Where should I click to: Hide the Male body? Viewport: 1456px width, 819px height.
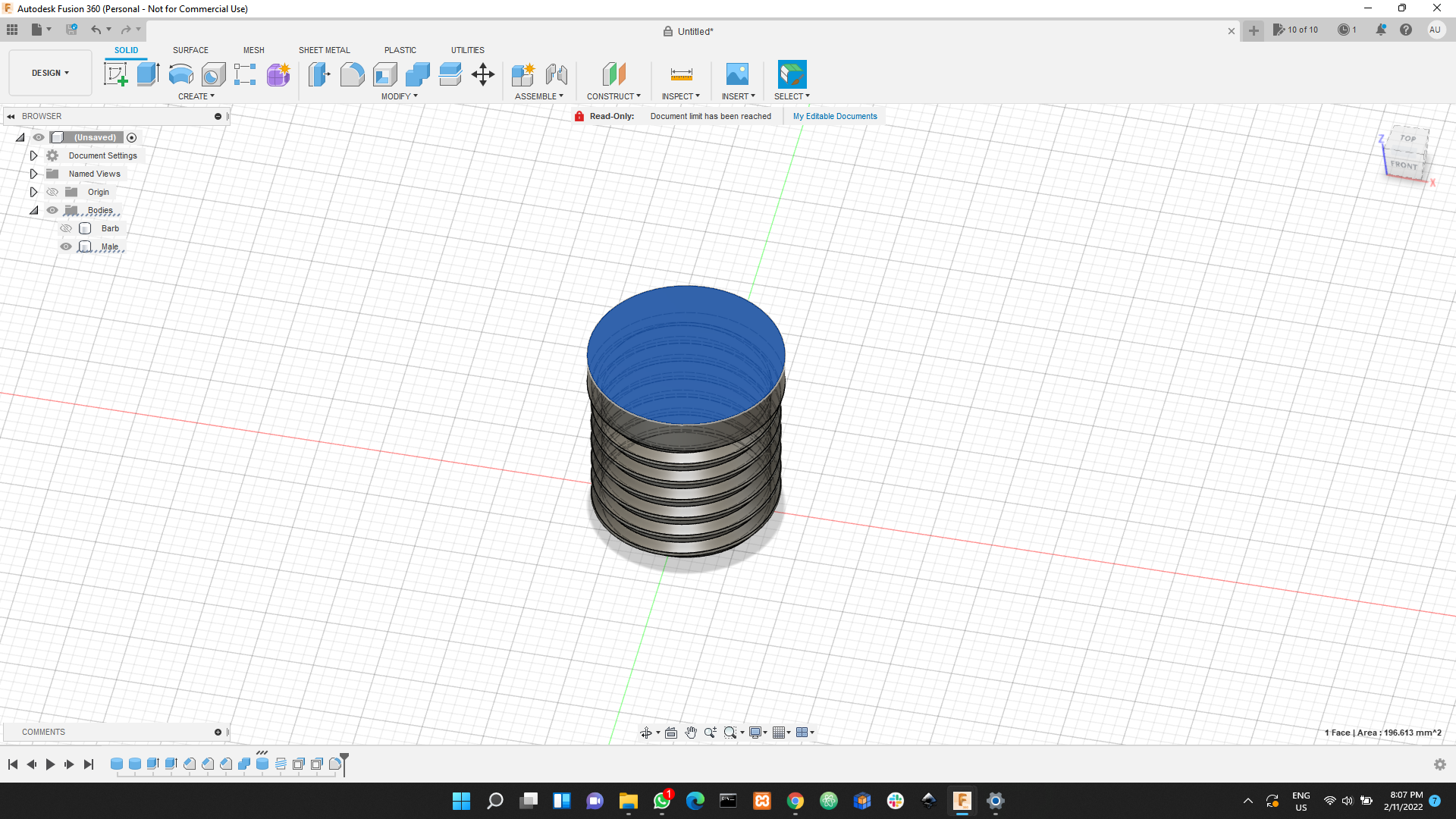pos(66,246)
